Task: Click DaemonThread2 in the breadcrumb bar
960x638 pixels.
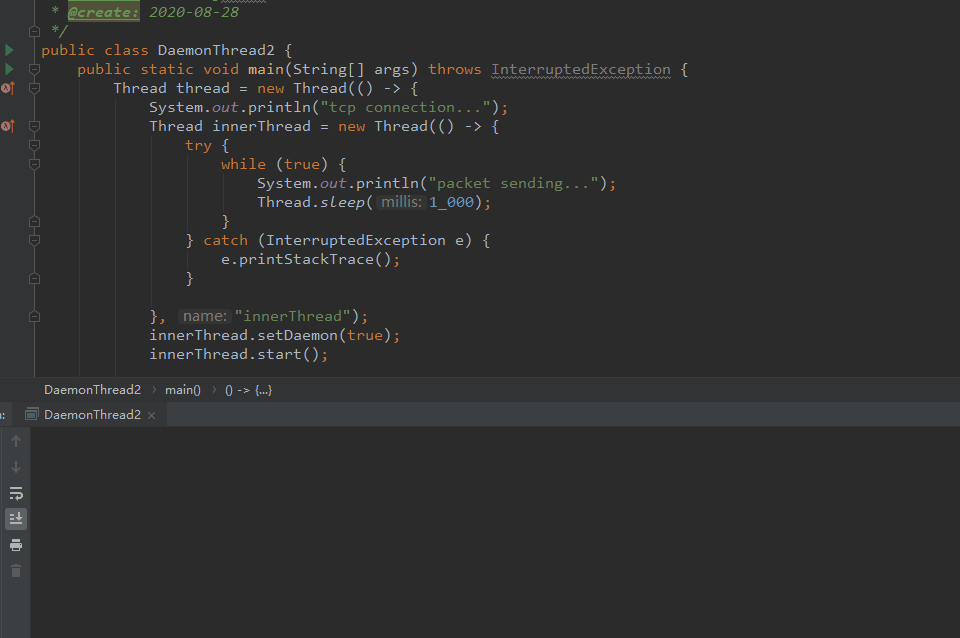Action: pyautogui.click(x=92, y=389)
